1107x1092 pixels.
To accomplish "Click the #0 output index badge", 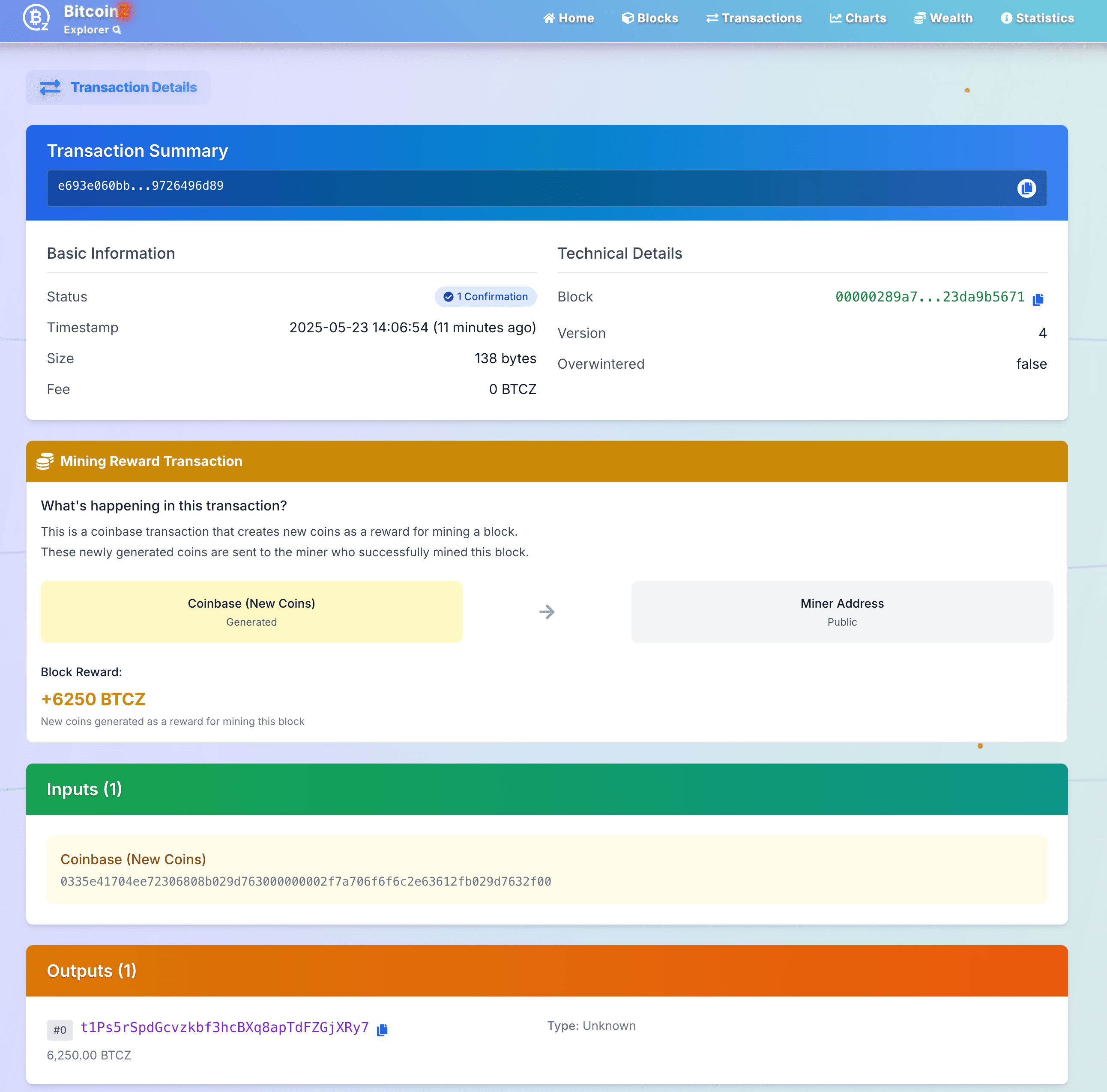I will (60, 1029).
